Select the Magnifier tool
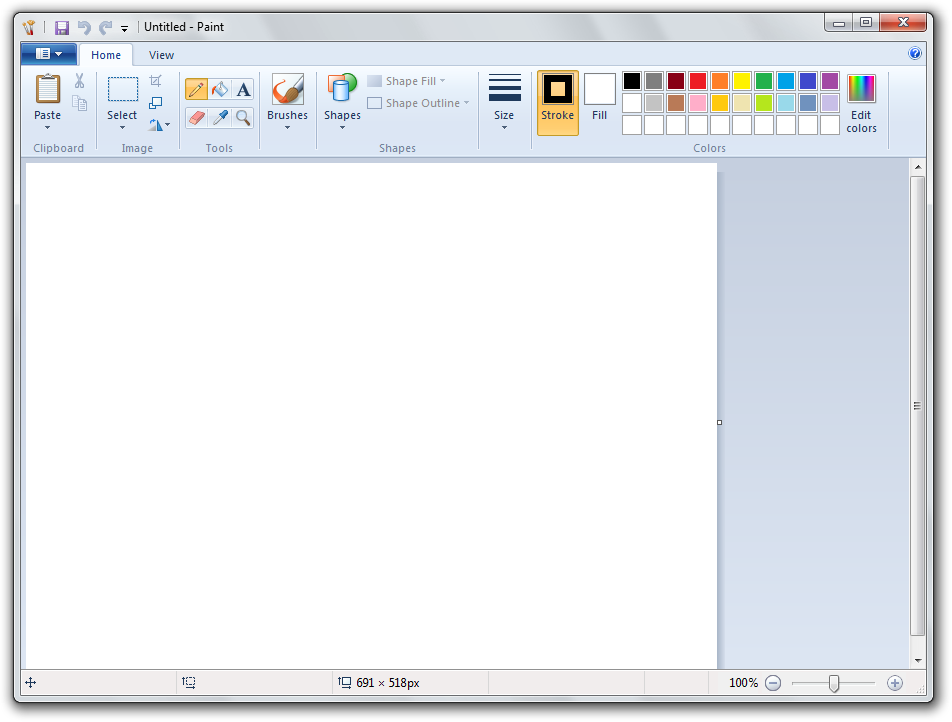Image resolution: width=952 pixels, height=722 pixels. coord(243,117)
